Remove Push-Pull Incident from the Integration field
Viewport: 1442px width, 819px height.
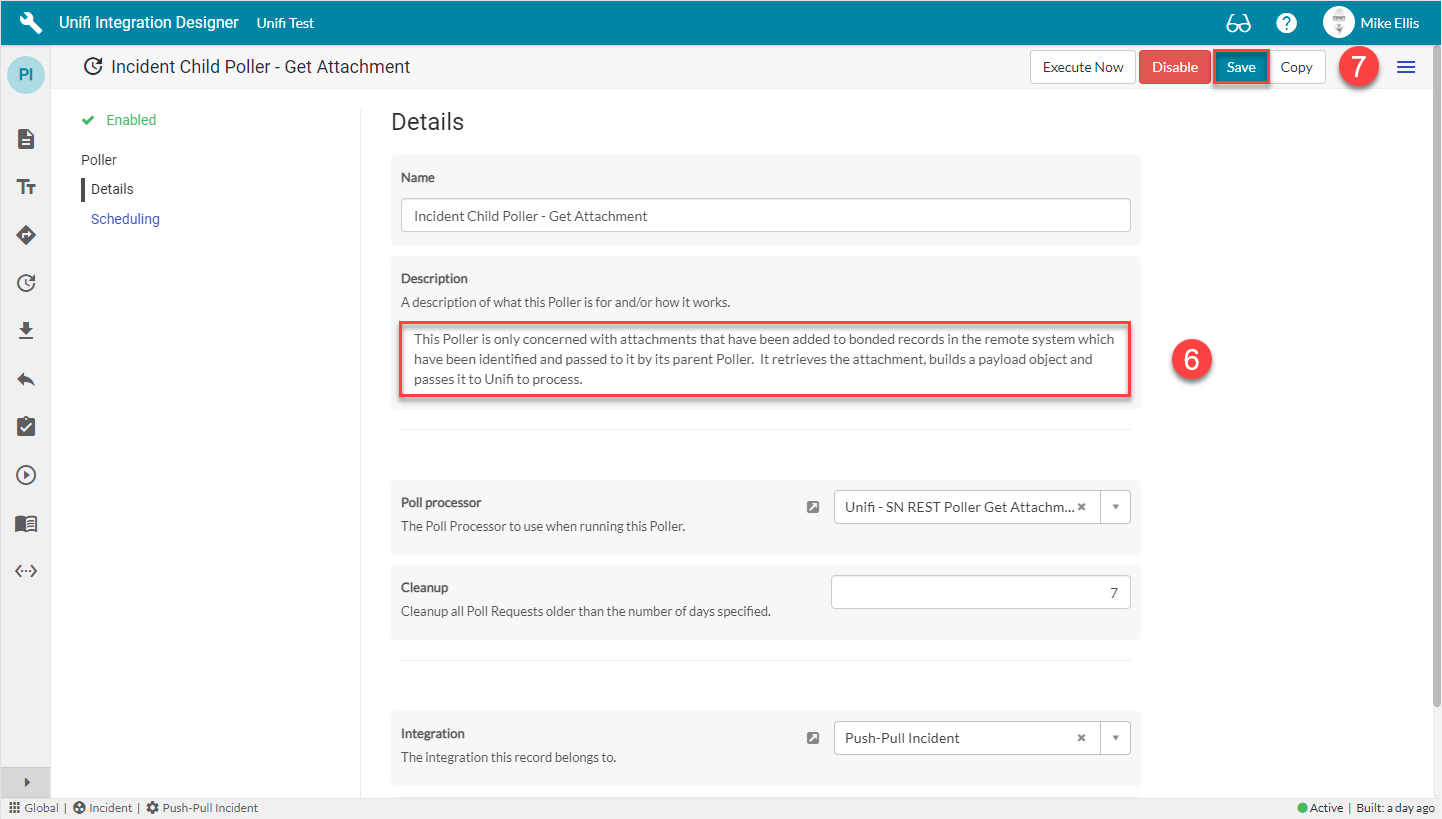(1081, 737)
